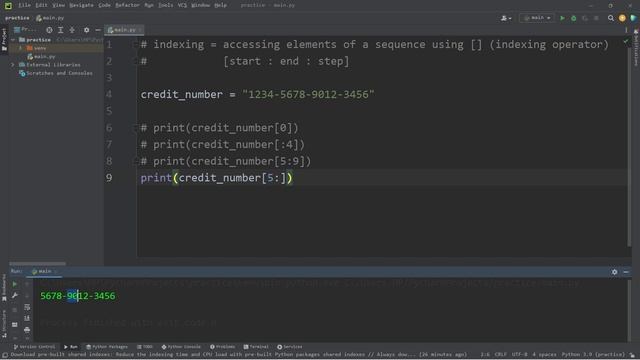The height and width of the screenshot is (360, 640).
Task: Click the inspections green checkmark widget
Action: 626,42
